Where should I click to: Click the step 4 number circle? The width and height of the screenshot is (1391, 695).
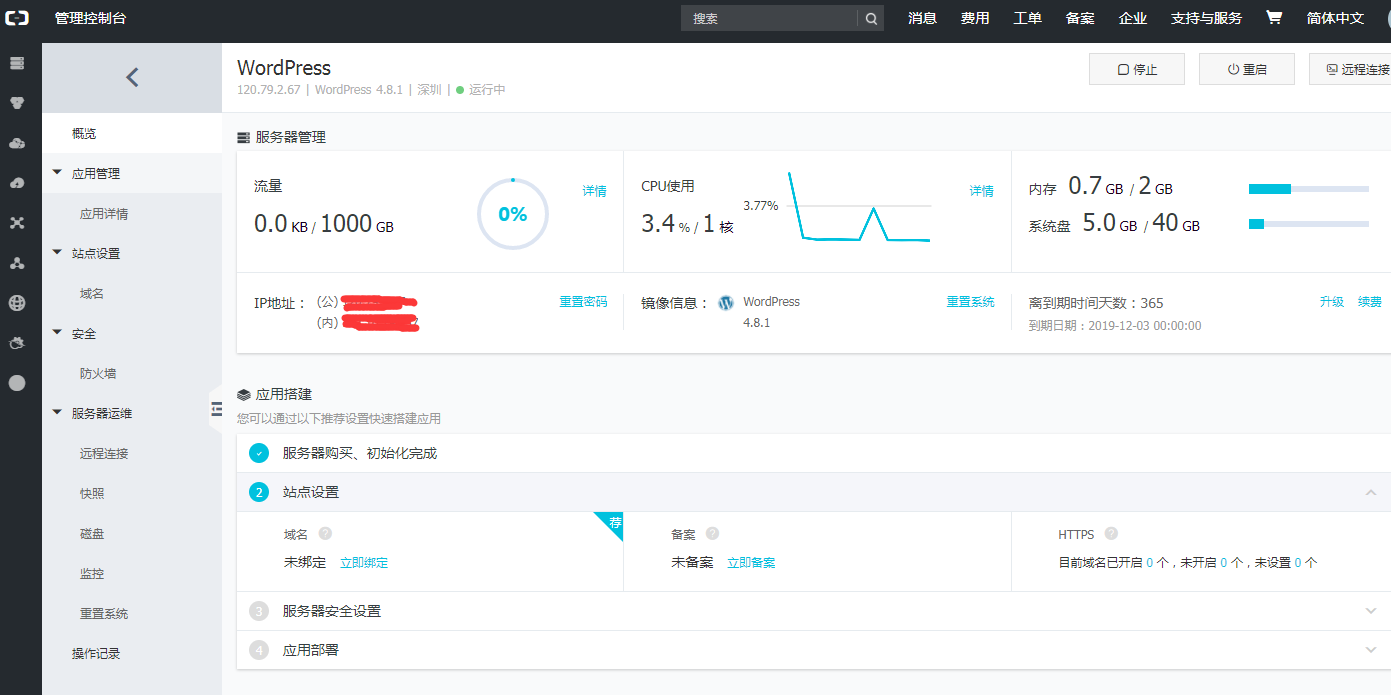point(260,650)
